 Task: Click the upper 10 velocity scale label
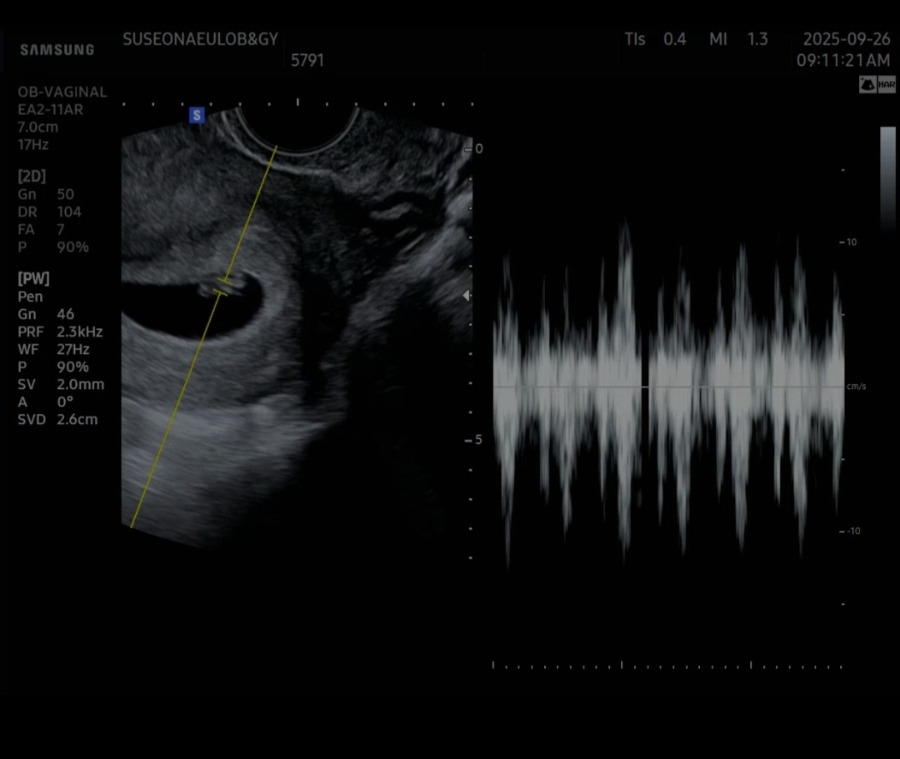pyautogui.click(x=851, y=242)
